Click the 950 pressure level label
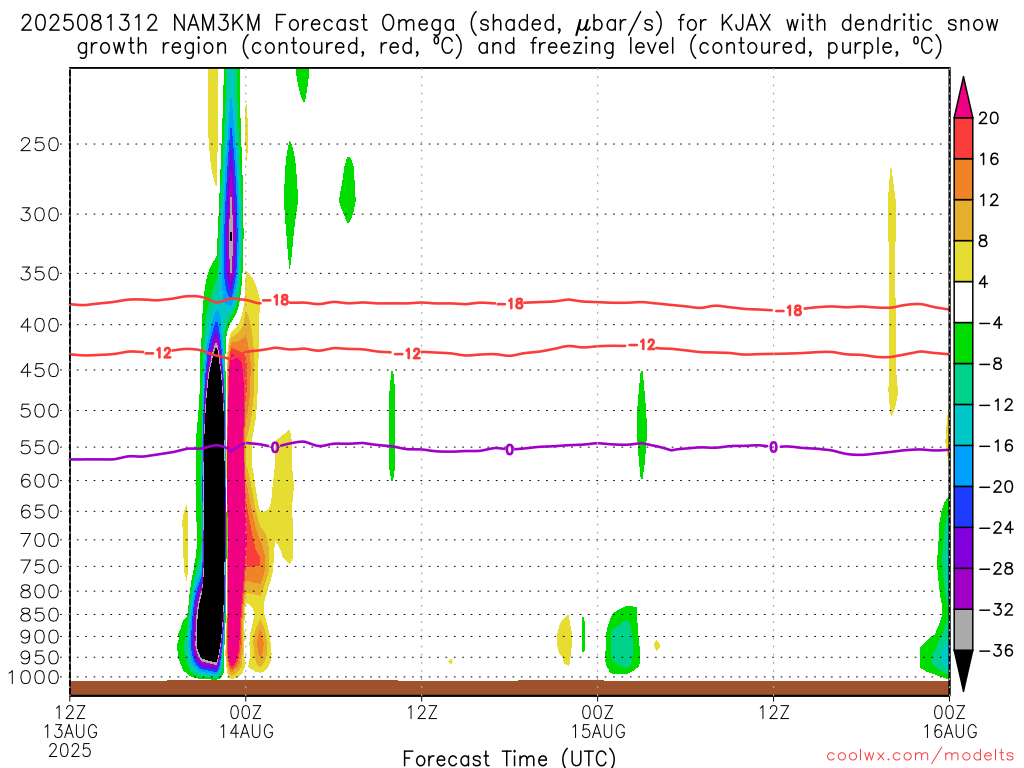This screenshot has width=1024, height=768. (40, 658)
